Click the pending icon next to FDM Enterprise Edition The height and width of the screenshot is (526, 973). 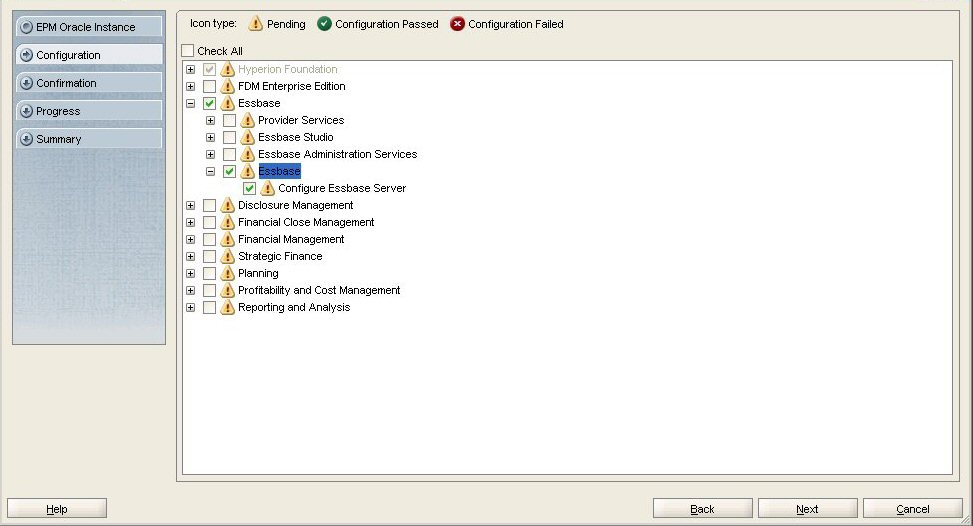pos(228,86)
